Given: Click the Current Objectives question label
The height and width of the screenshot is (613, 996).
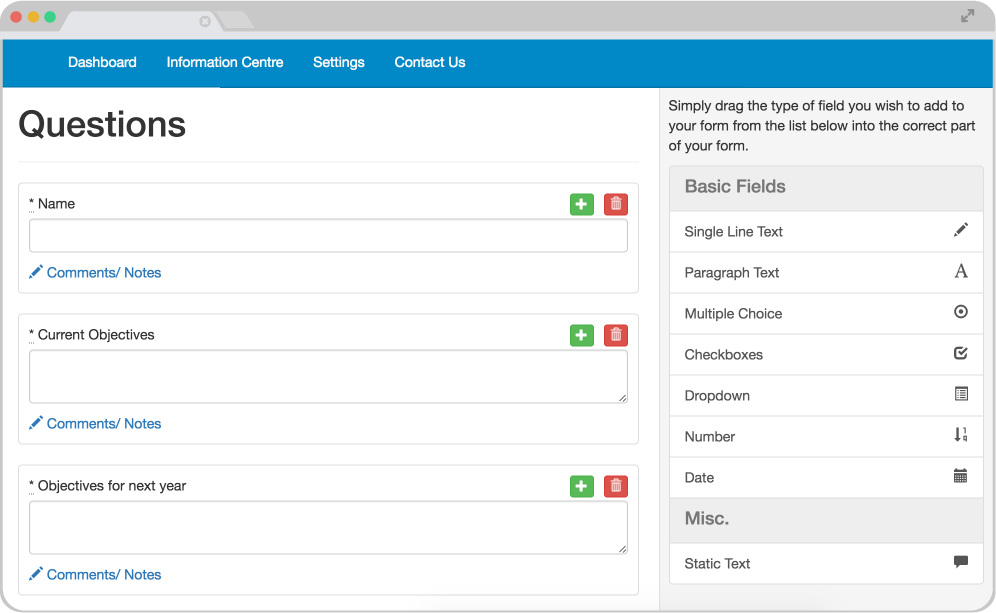Looking at the screenshot, I should [96, 335].
